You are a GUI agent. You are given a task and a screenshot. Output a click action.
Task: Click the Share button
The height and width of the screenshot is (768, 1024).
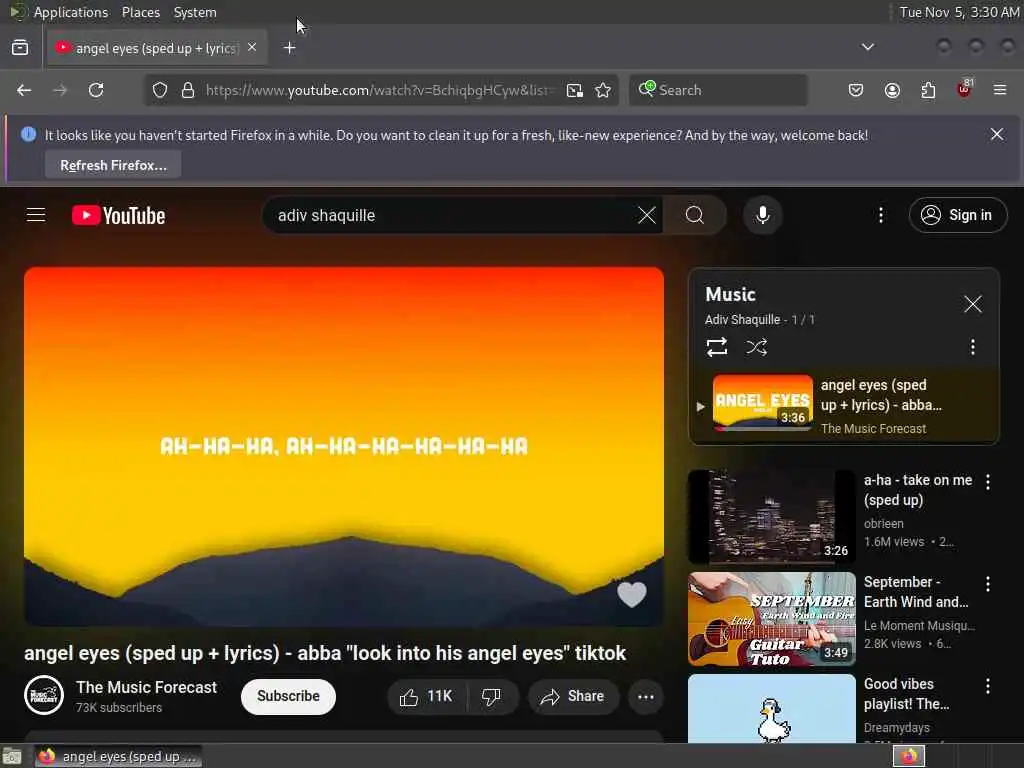pyautogui.click(x=573, y=697)
